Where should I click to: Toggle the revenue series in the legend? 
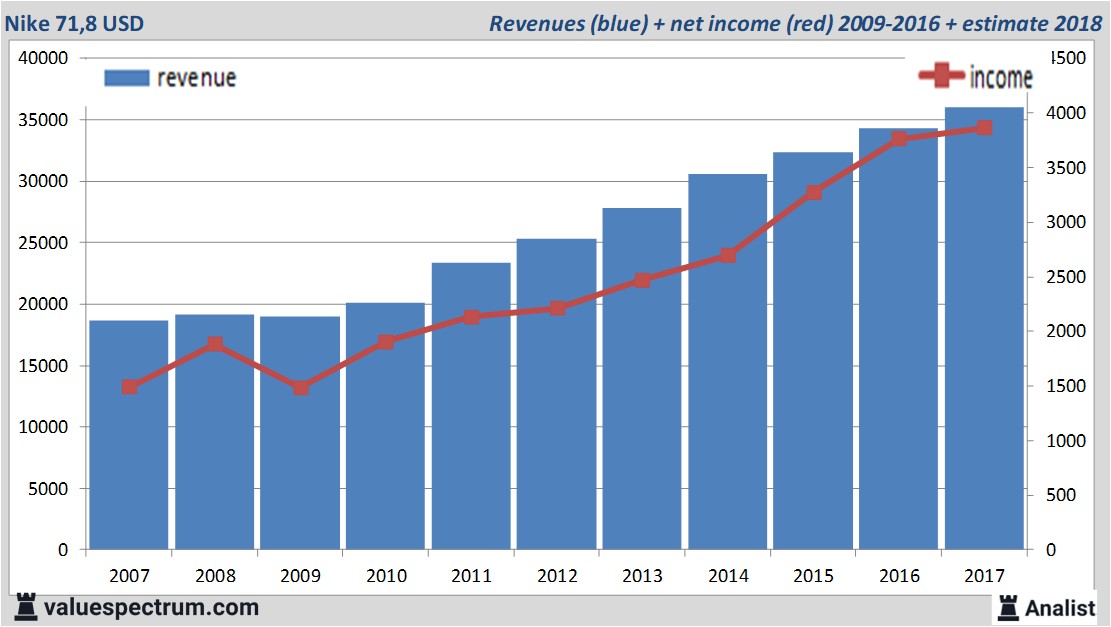[195, 78]
